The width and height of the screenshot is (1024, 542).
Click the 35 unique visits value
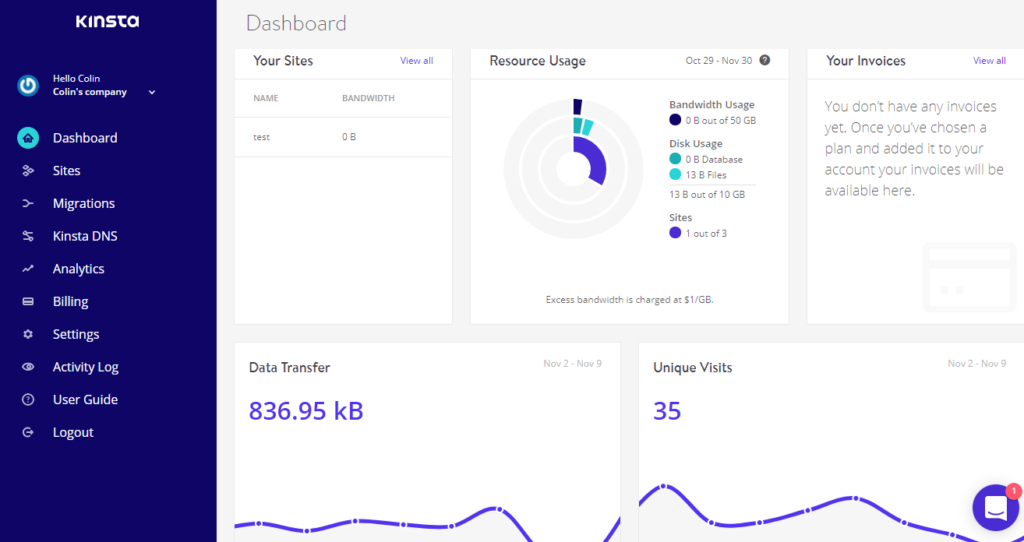tap(667, 411)
